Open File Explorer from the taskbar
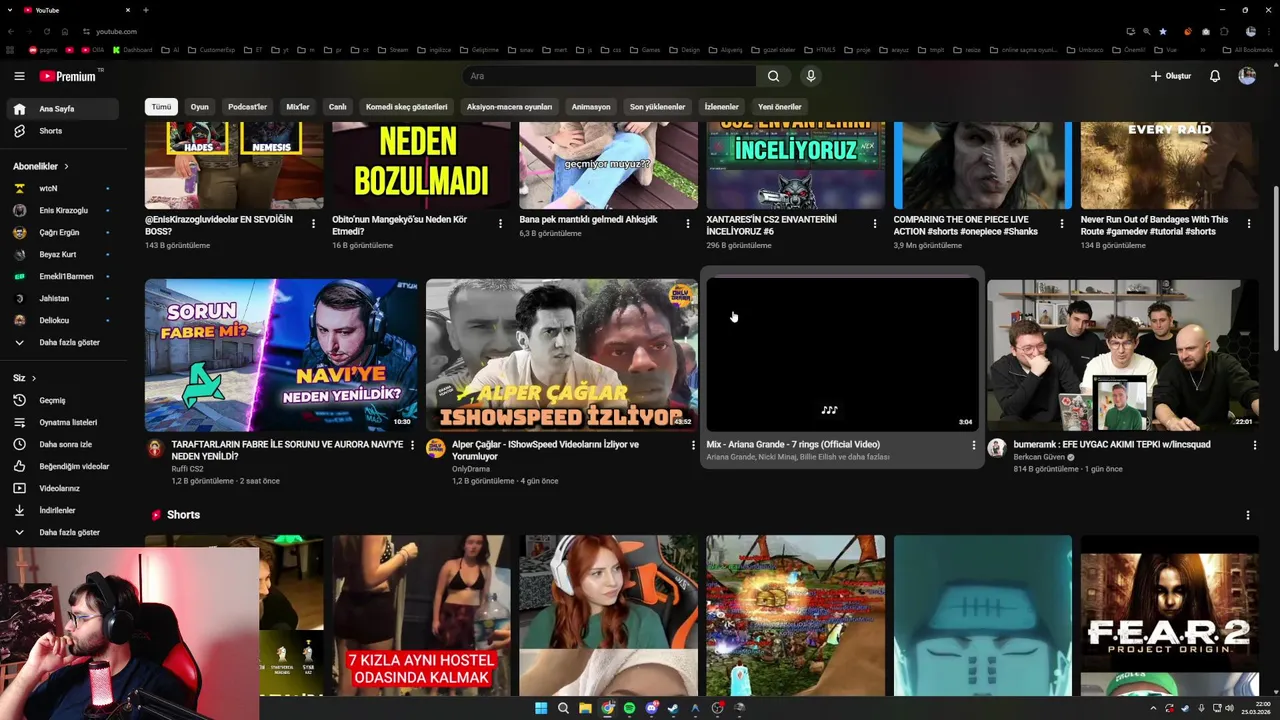The image size is (1280, 720). point(585,708)
